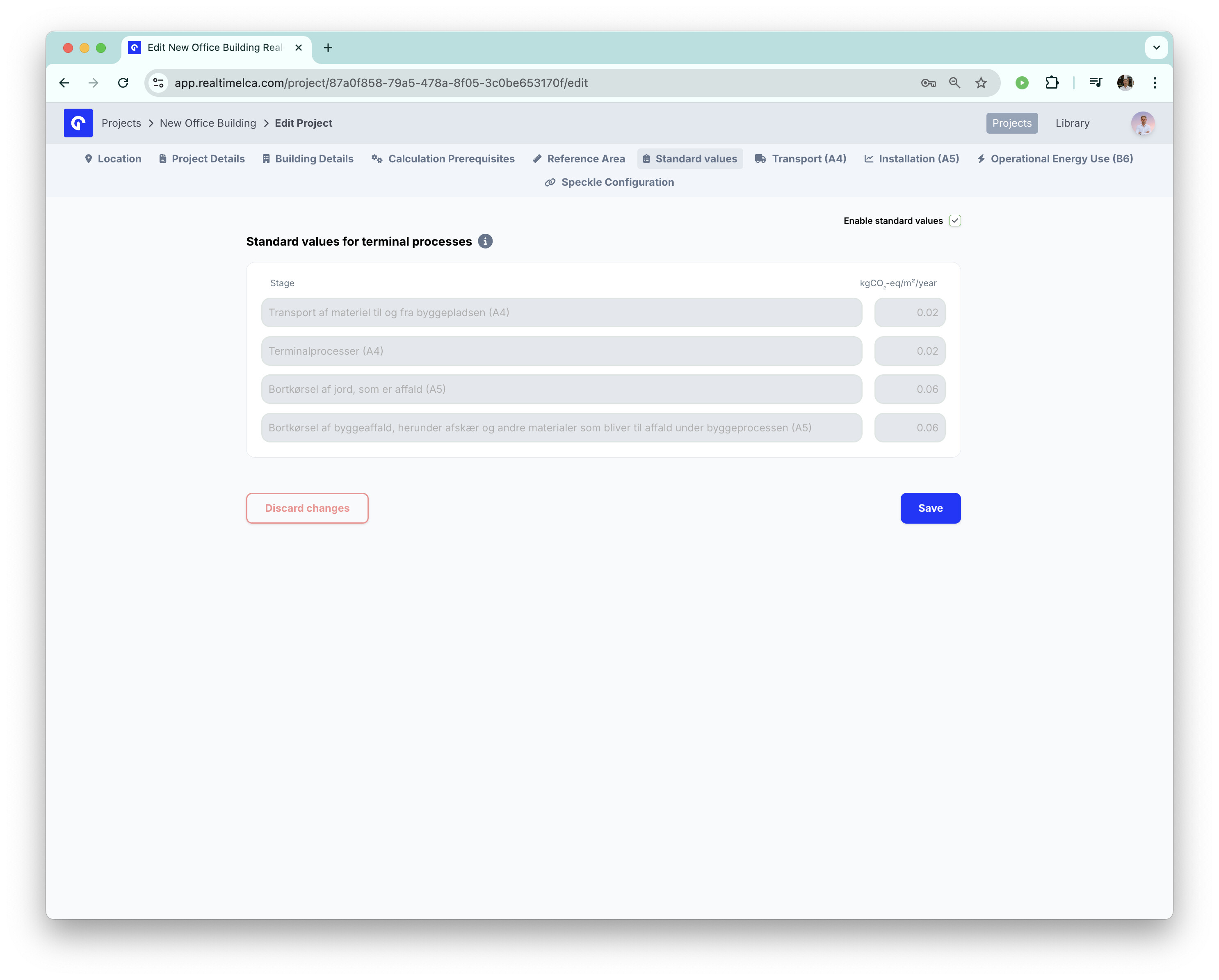Click the zoom magnifier icon in address bar
The height and width of the screenshot is (980, 1219).
954,83
